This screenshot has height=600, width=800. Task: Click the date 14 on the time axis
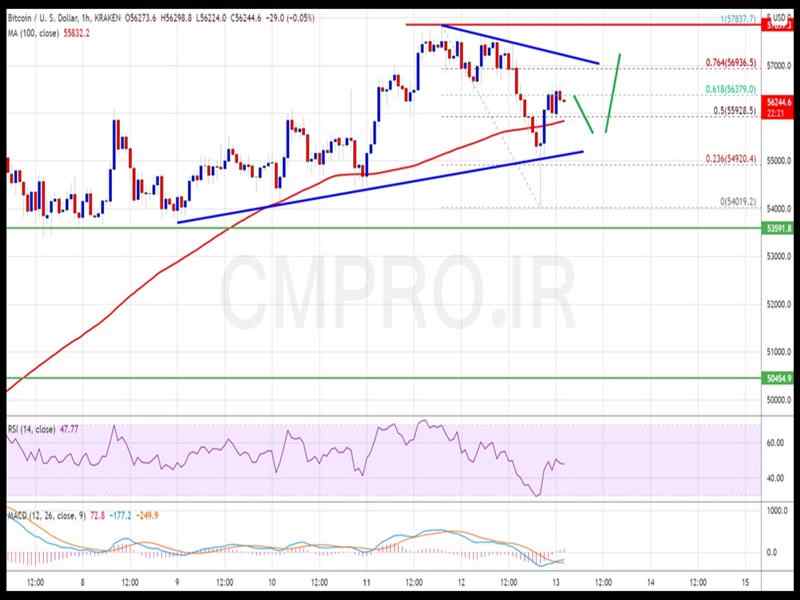pos(649,581)
